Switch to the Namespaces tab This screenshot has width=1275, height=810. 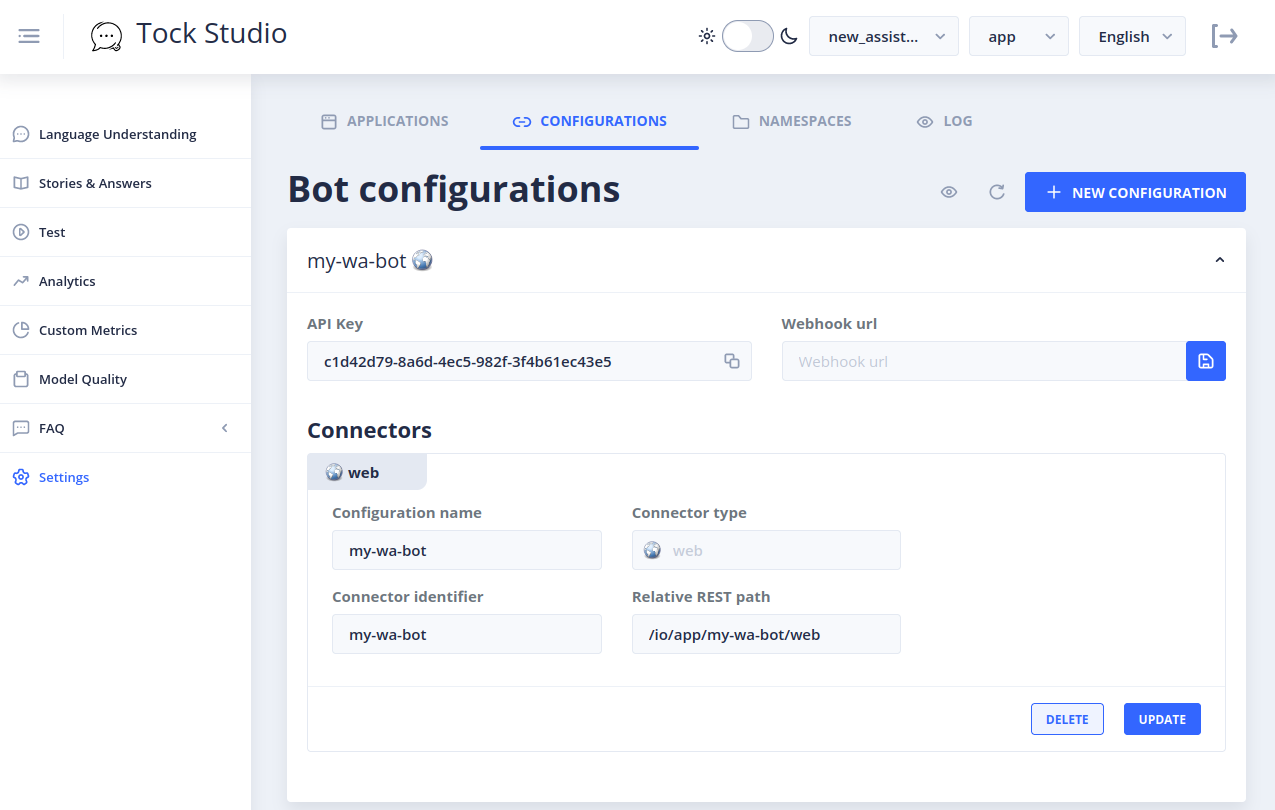(792, 121)
